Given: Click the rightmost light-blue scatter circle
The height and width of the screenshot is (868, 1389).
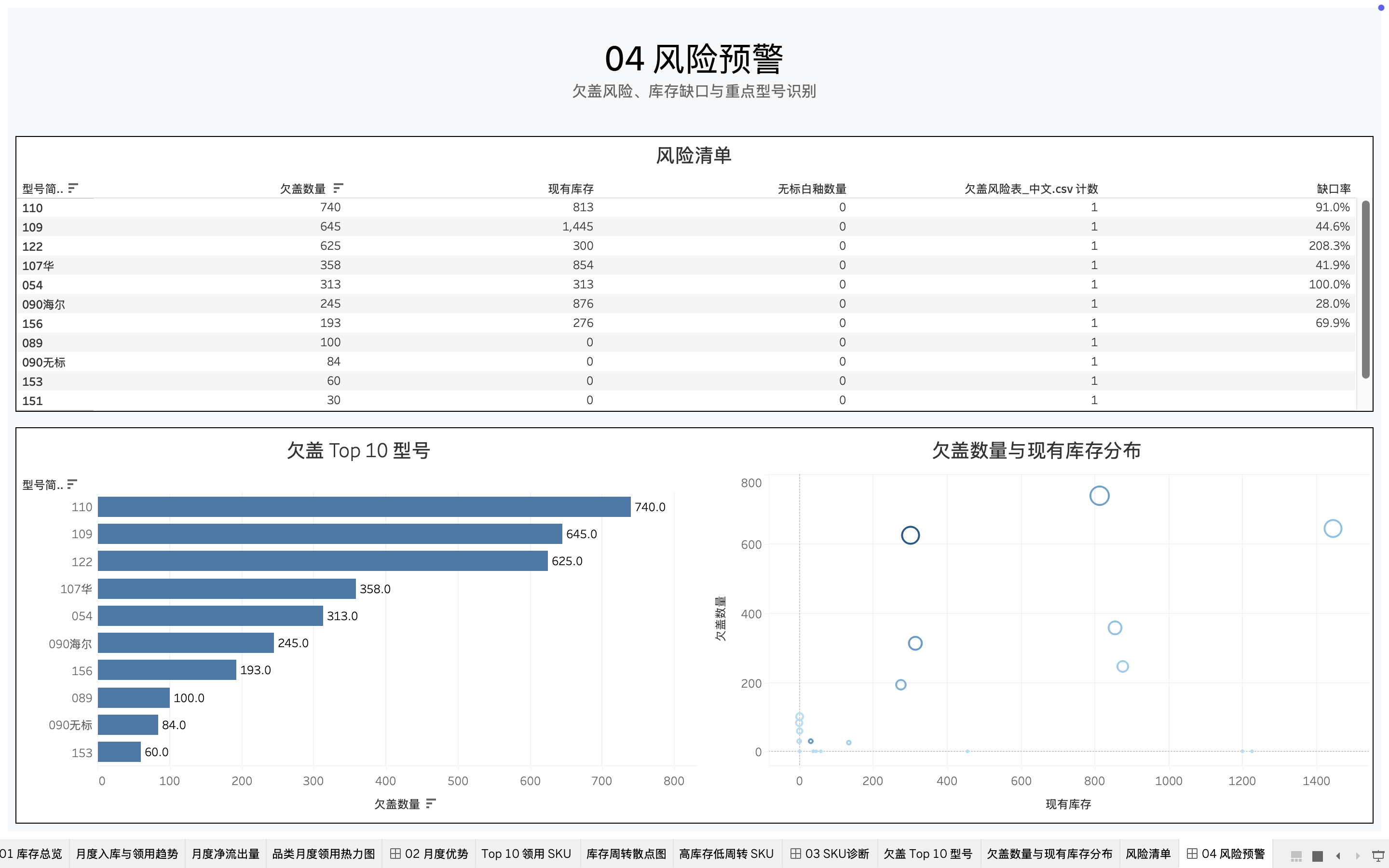Looking at the screenshot, I should 1333,528.
